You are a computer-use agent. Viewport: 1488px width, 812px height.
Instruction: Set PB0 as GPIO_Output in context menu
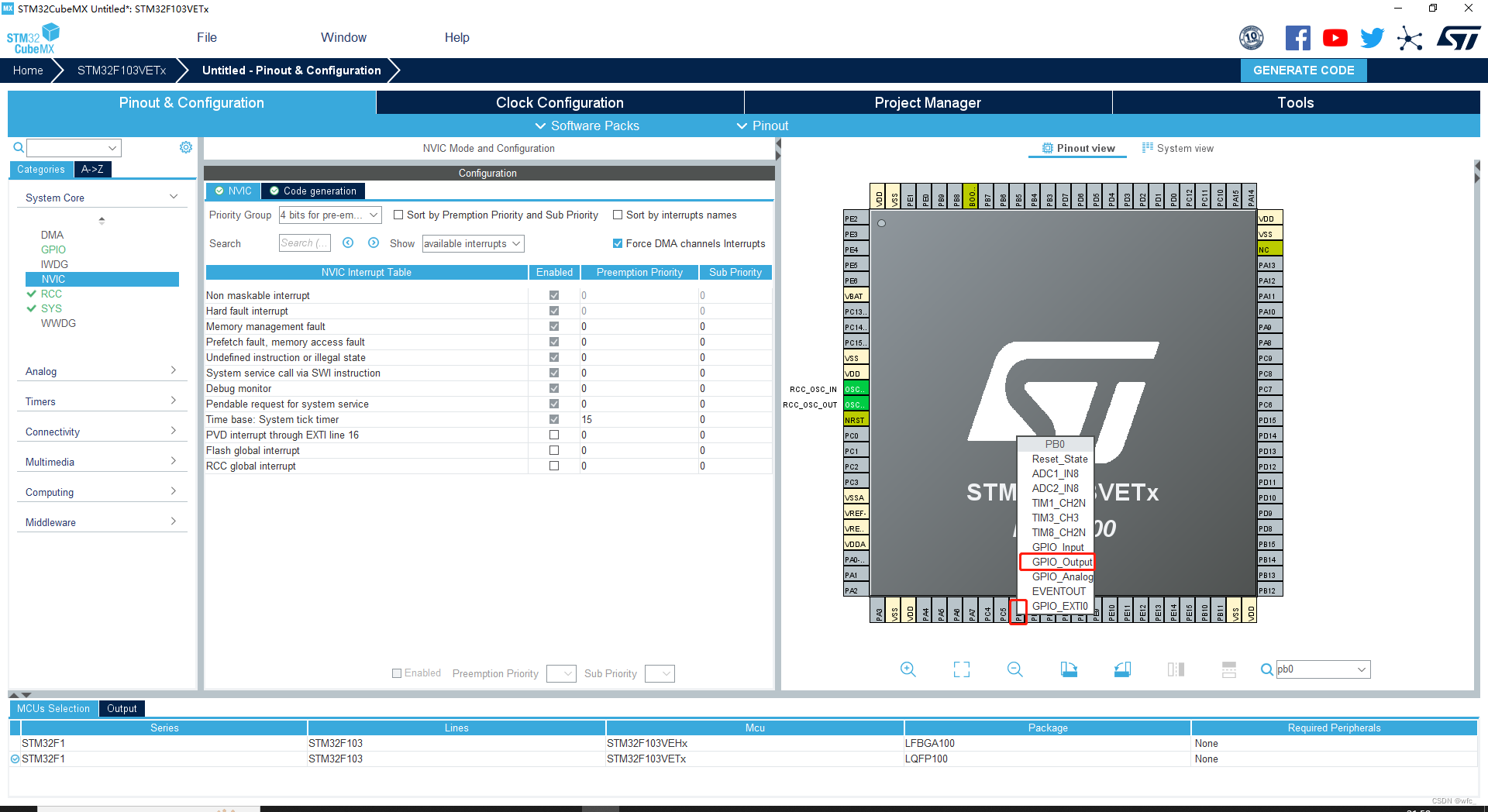pyautogui.click(x=1059, y=562)
